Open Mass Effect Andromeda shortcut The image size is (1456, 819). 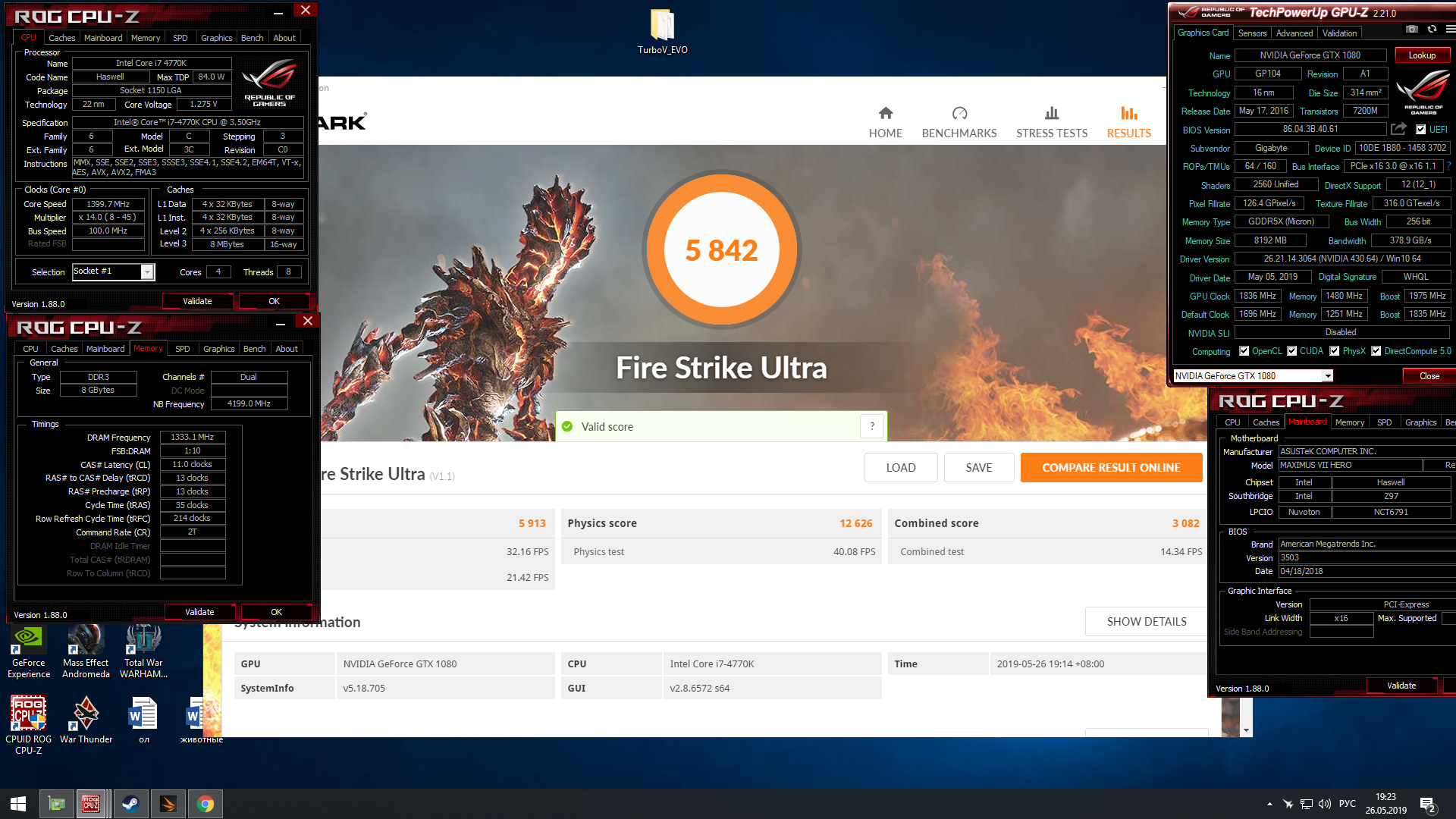[x=86, y=651]
